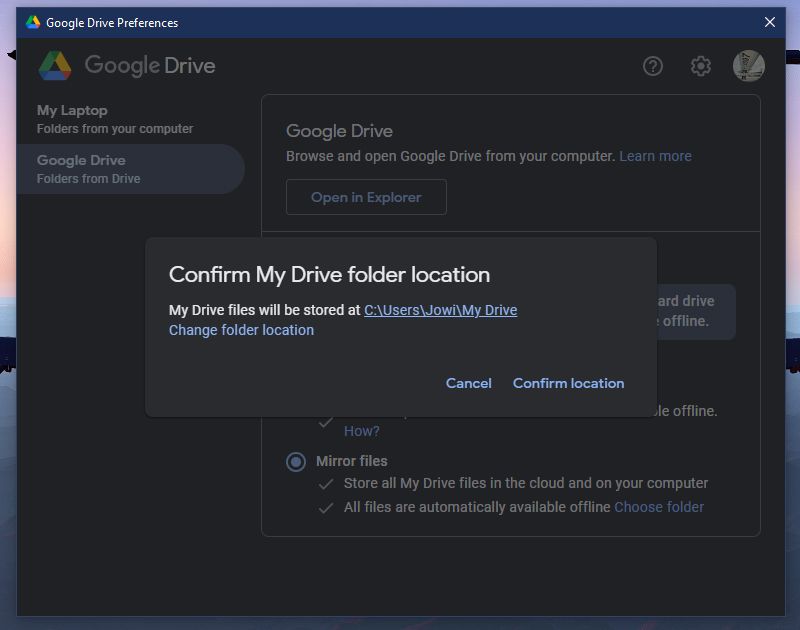800x630 pixels.
Task: Cancel the folder location dialog
Action: click(x=468, y=383)
